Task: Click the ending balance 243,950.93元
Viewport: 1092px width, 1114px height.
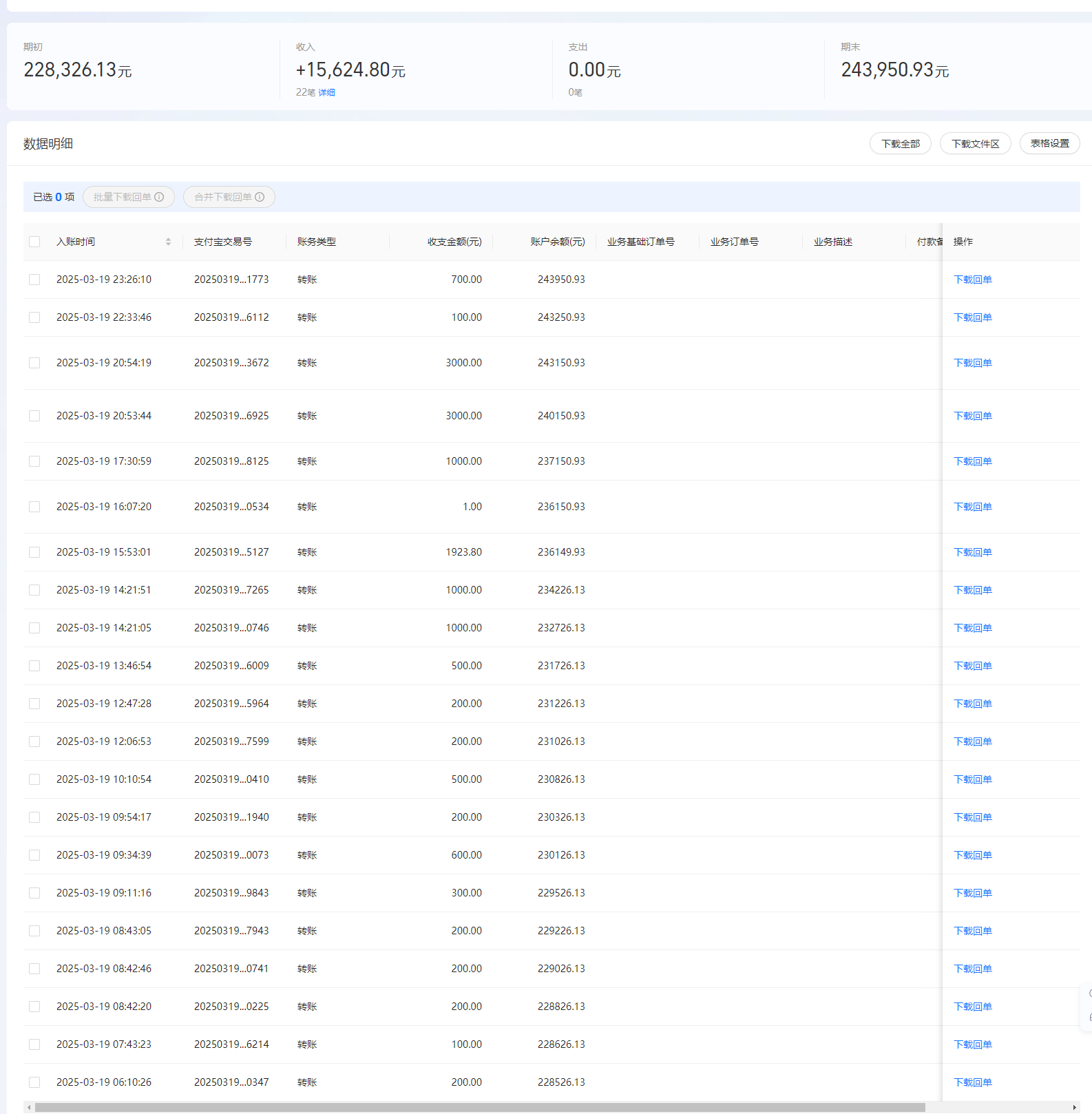Action: coord(895,70)
